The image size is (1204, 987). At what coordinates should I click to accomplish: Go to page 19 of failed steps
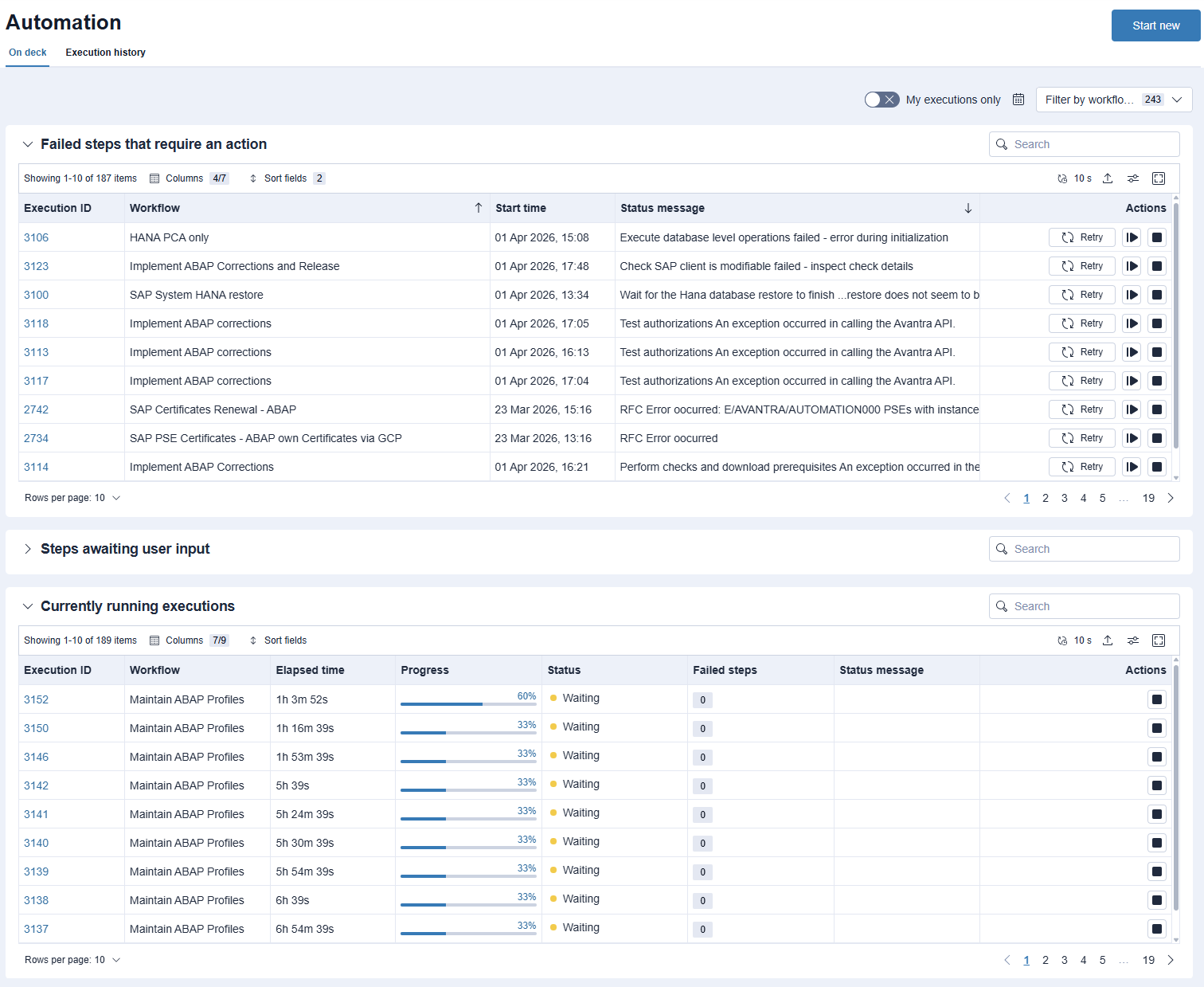coord(1148,498)
